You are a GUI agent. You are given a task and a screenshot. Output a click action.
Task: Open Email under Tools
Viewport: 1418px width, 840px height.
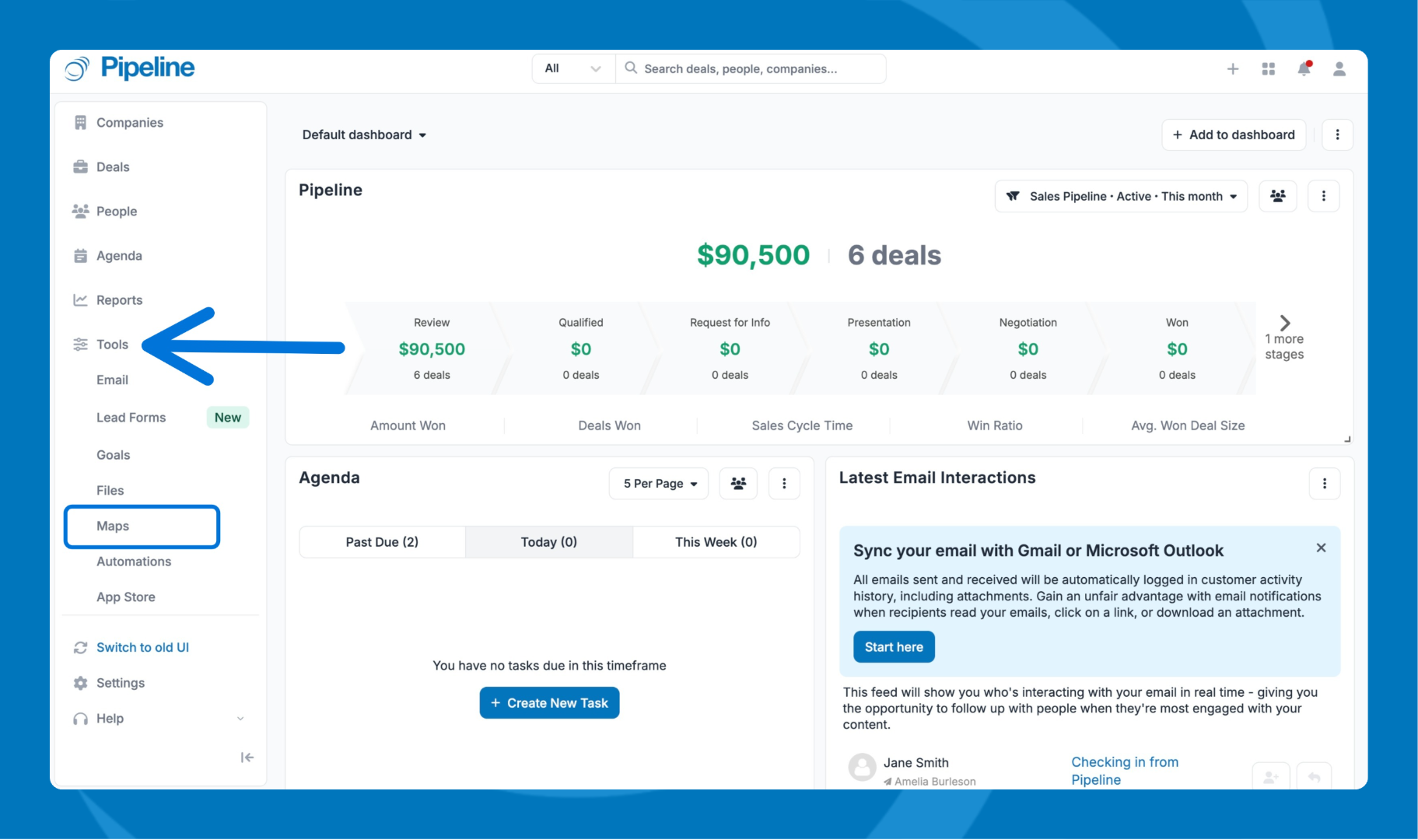112,380
